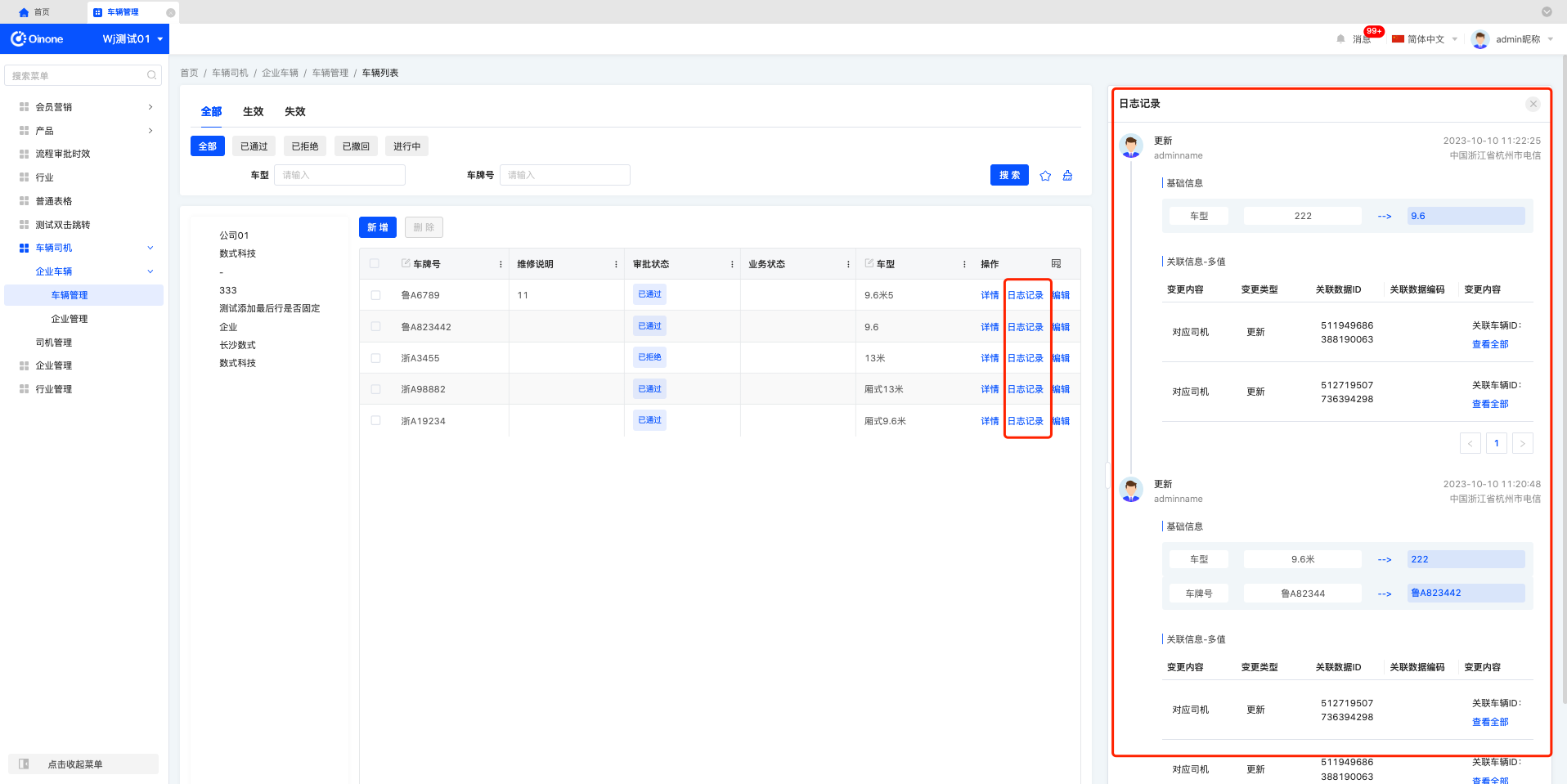Screen dimensions: 1567x784
Task: Open 企业管理 under 企业车辆 in the sidebar
Action: (70, 319)
